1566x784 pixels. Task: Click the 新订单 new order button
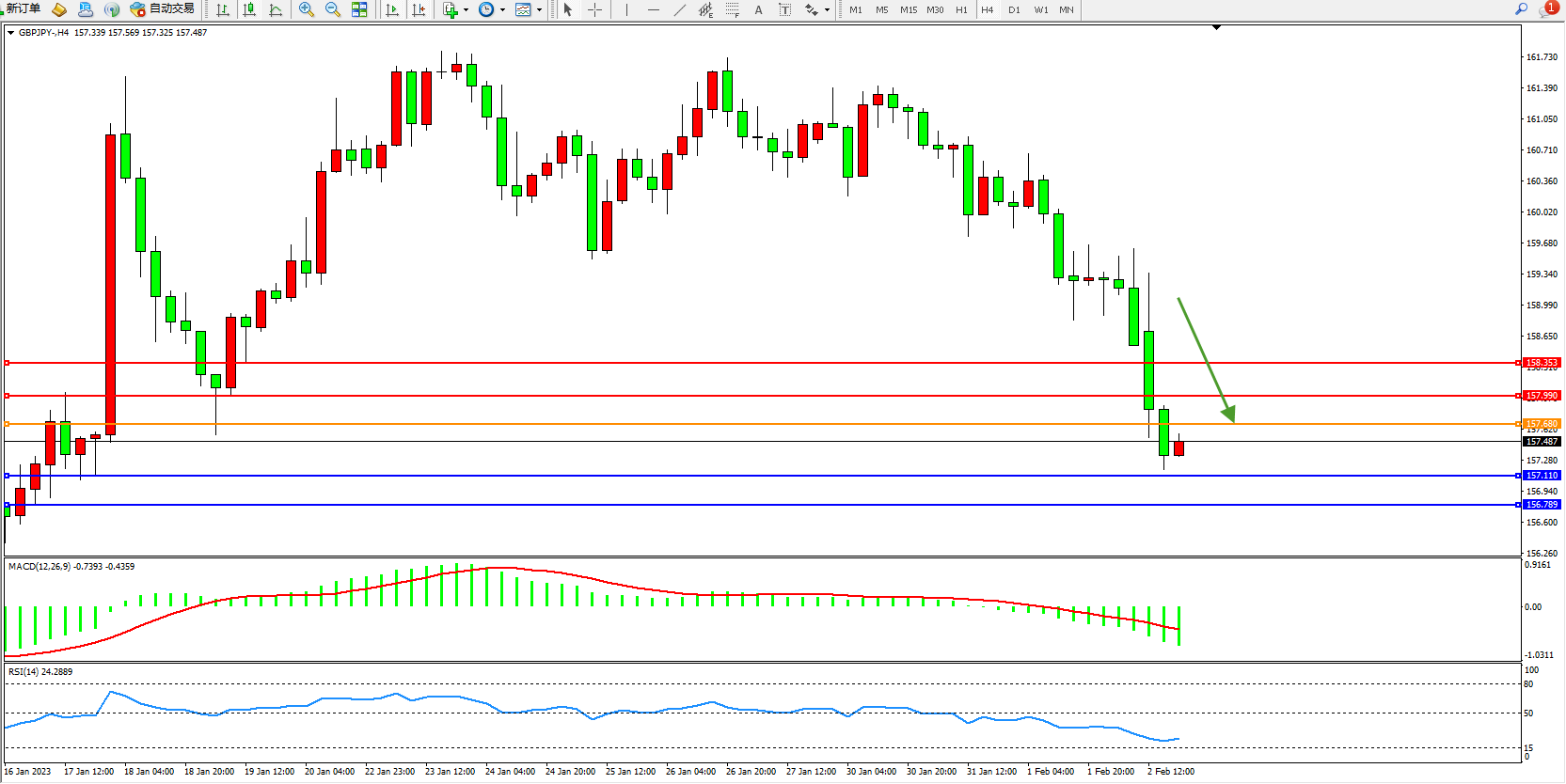click(x=23, y=9)
